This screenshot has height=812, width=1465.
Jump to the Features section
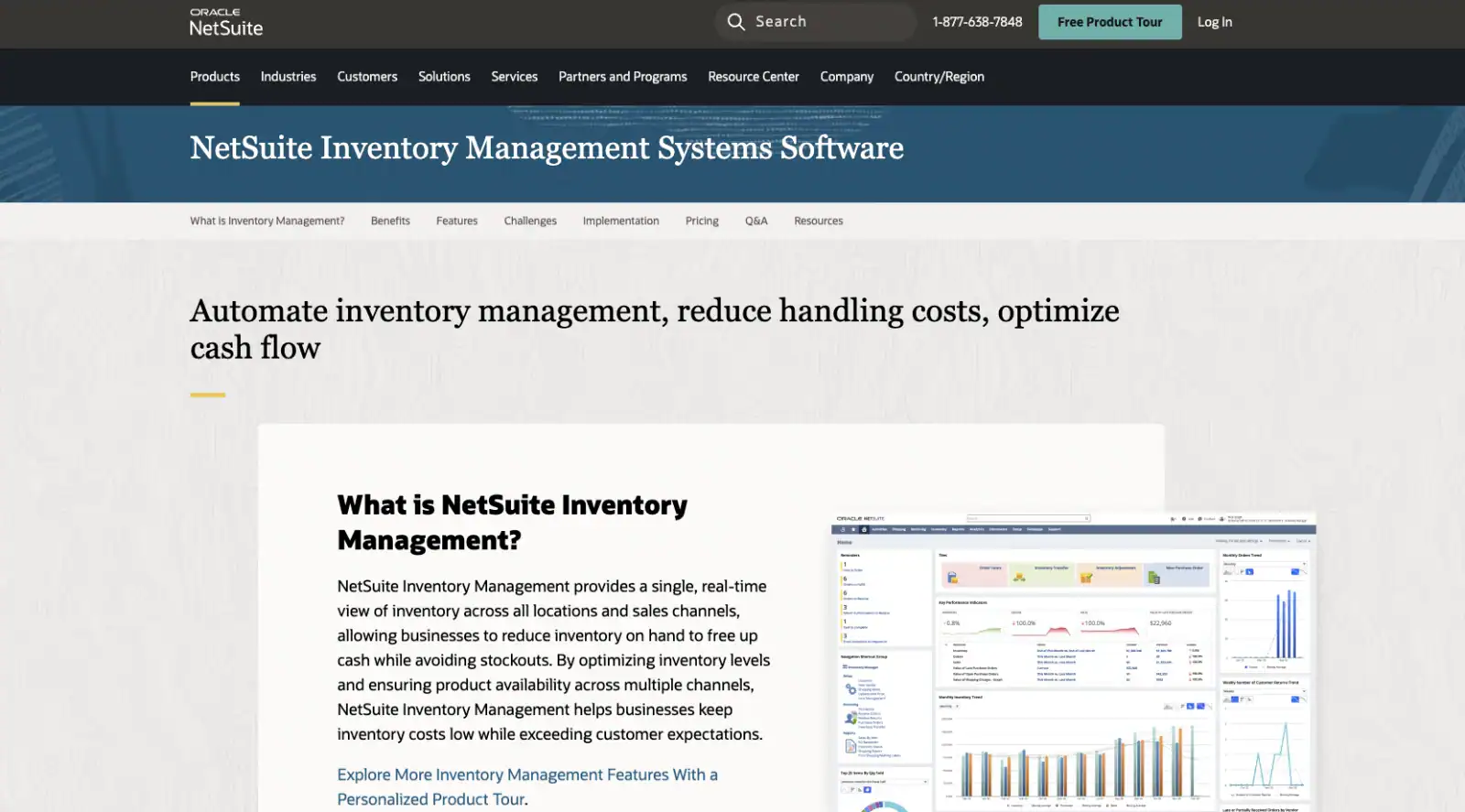tap(457, 221)
